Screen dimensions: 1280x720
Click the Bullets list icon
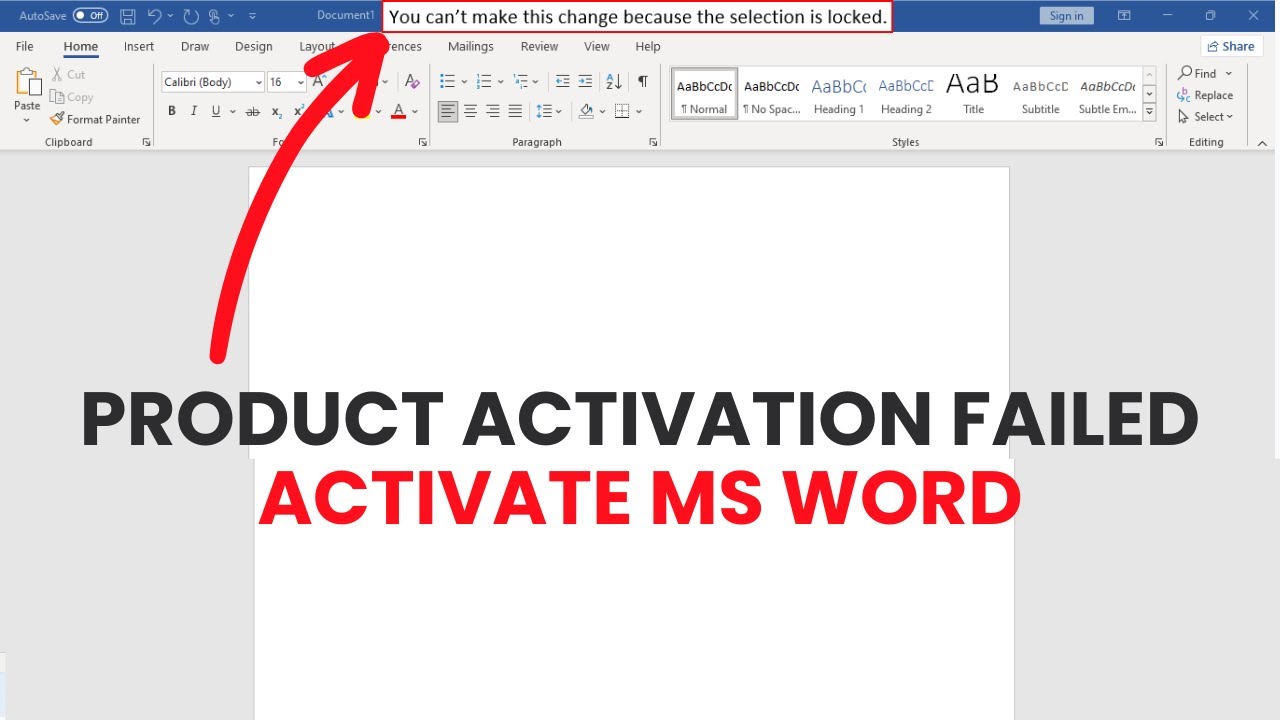click(x=447, y=82)
